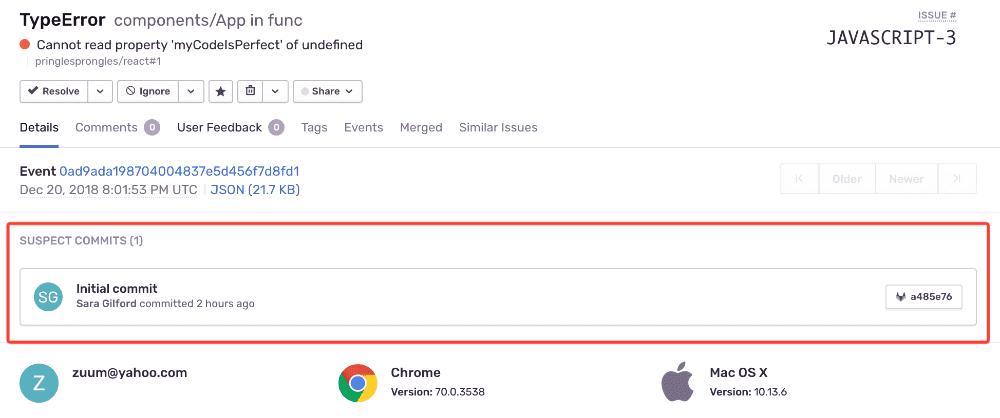Go to the Similar Issues tab
Screen dimensions: 1000x418
498,127
